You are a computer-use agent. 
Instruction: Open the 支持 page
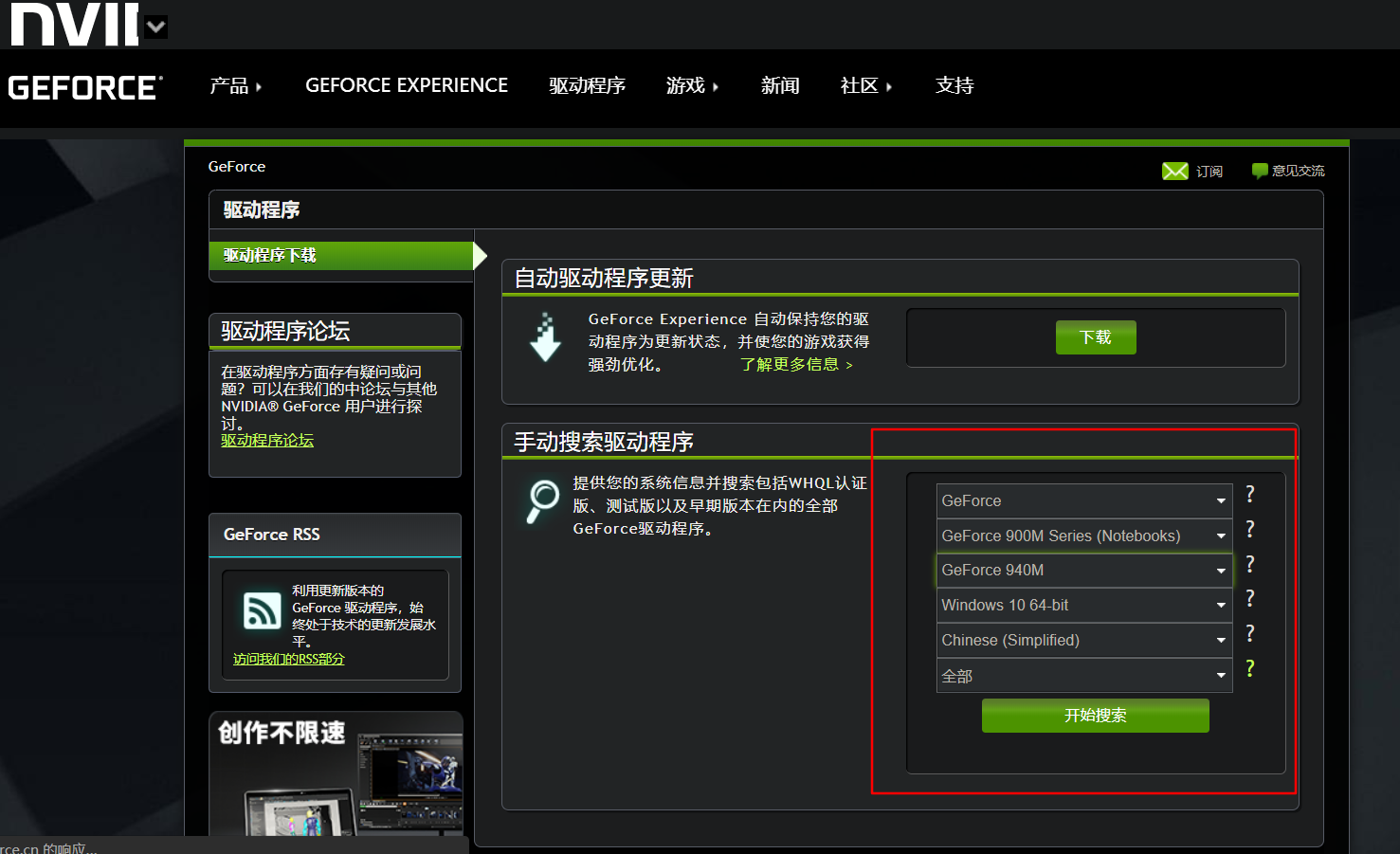955,86
